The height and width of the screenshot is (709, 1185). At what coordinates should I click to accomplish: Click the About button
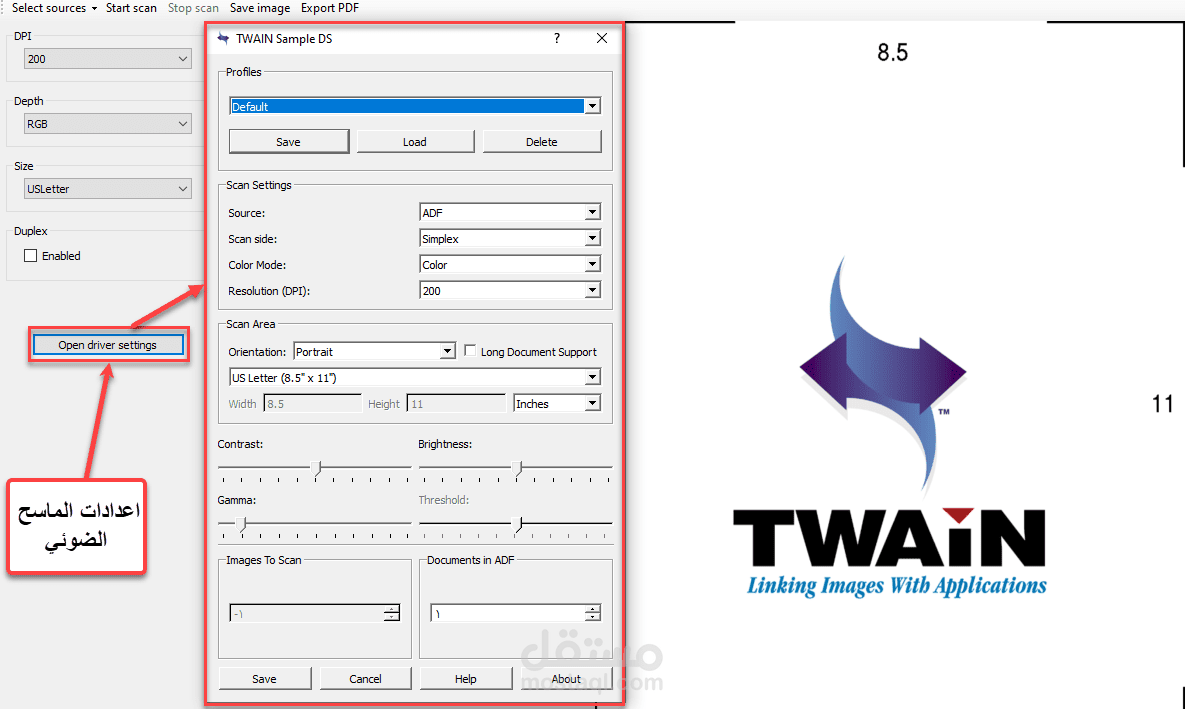(566, 679)
